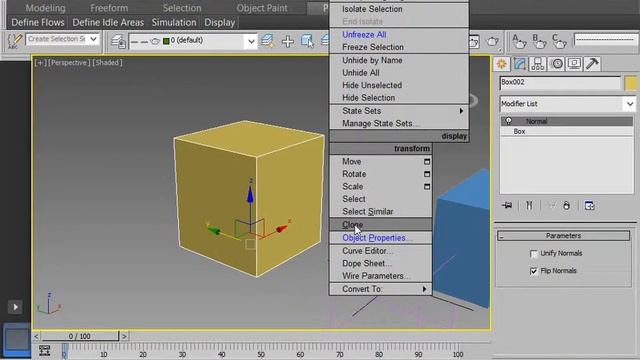The width and height of the screenshot is (640, 360).
Task: Open Scale transform settings box
Action: coord(427,187)
